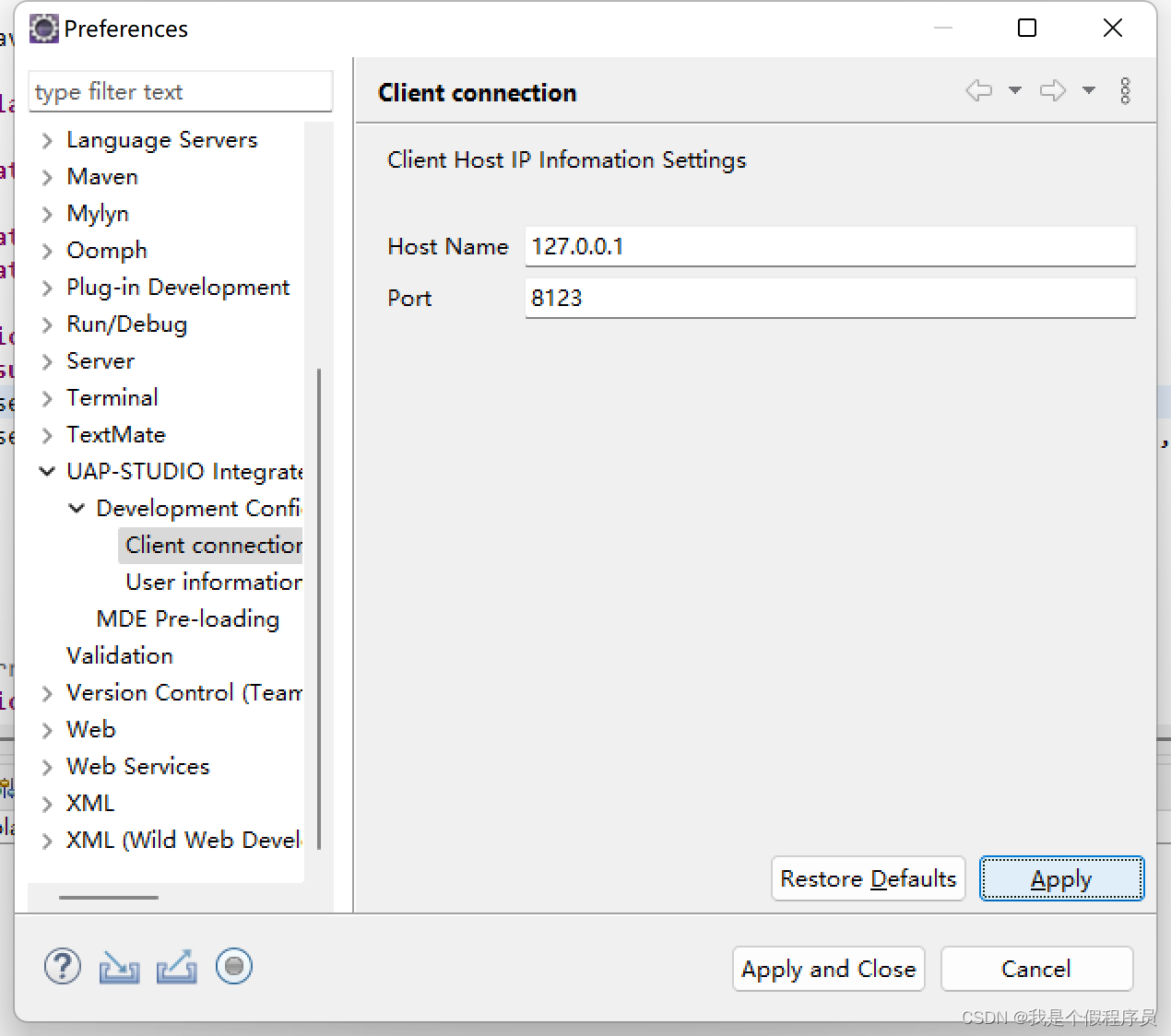Click Apply and Close button

click(828, 969)
